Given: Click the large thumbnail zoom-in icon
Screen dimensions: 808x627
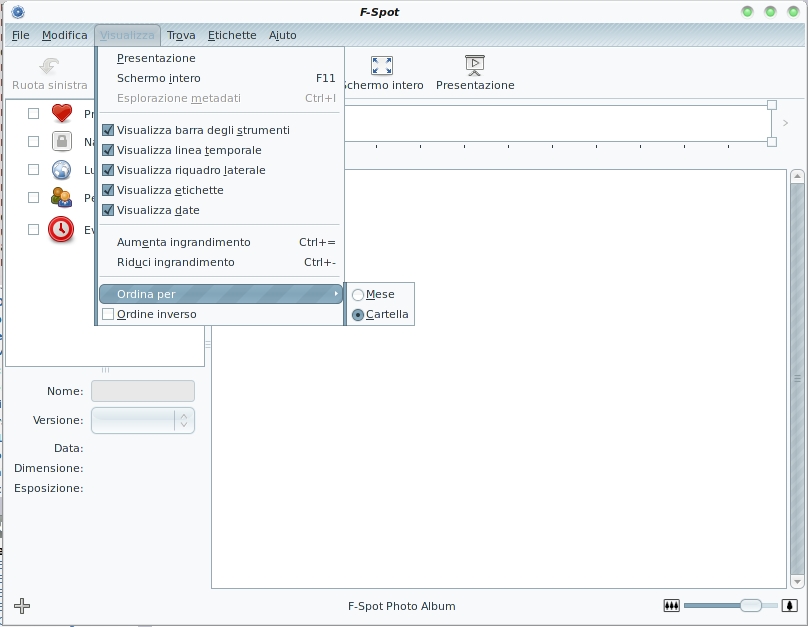Looking at the screenshot, I should (x=789, y=605).
